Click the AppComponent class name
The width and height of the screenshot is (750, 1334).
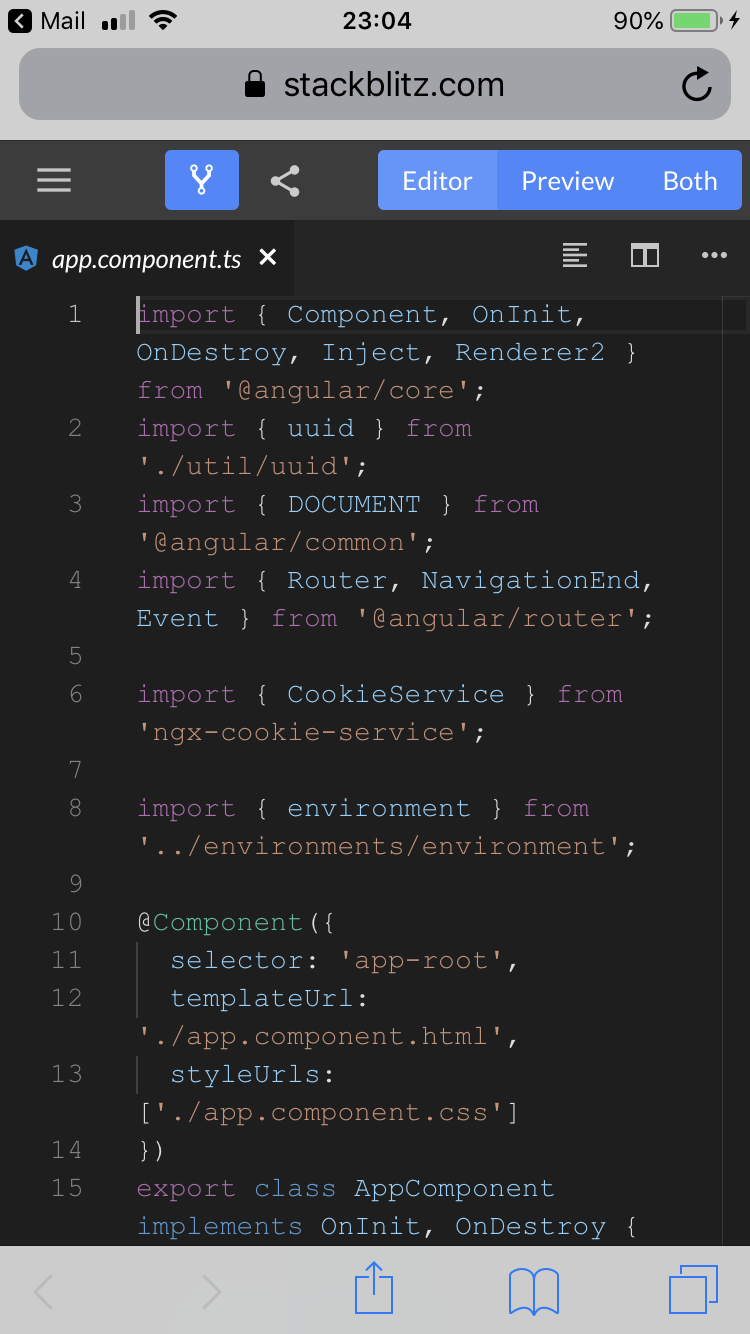pos(454,1188)
